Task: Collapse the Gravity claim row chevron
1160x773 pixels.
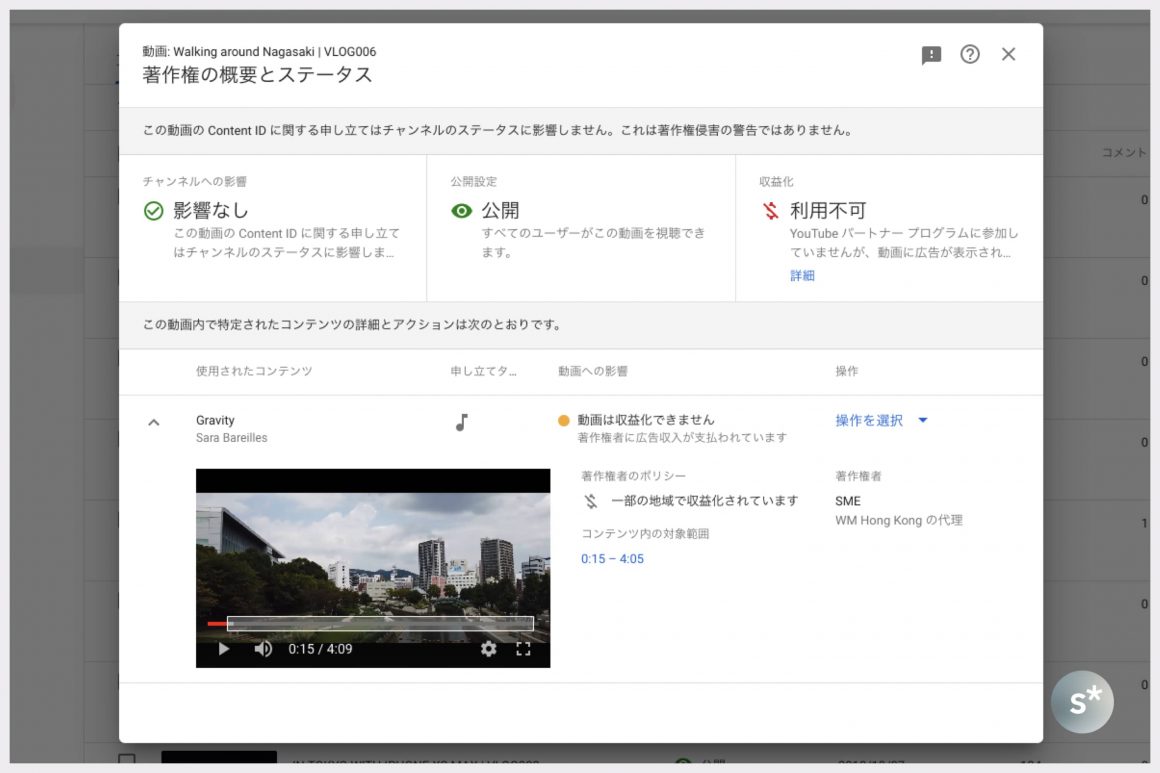Action: coord(154,422)
